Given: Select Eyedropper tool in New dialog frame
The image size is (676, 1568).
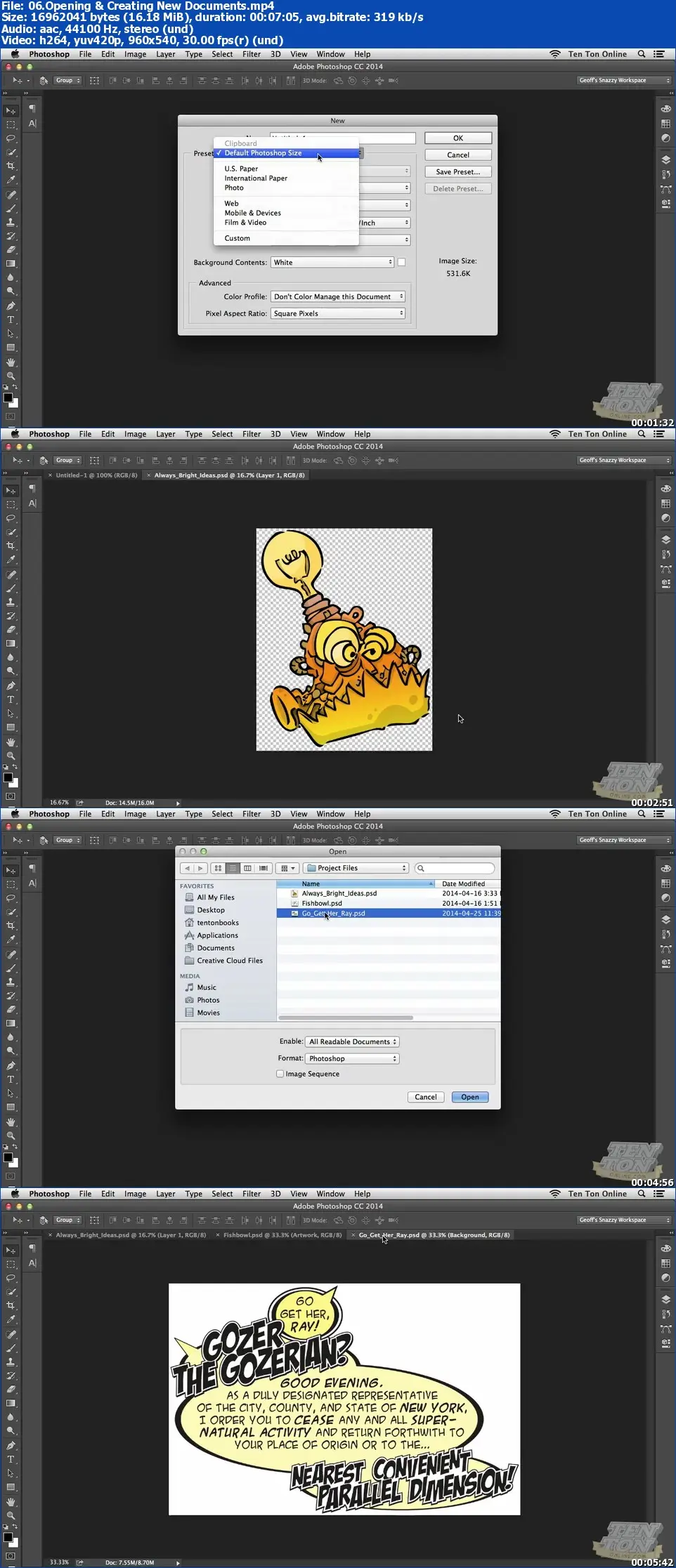Looking at the screenshot, I should pyautogui.click(x=11, y=180).
